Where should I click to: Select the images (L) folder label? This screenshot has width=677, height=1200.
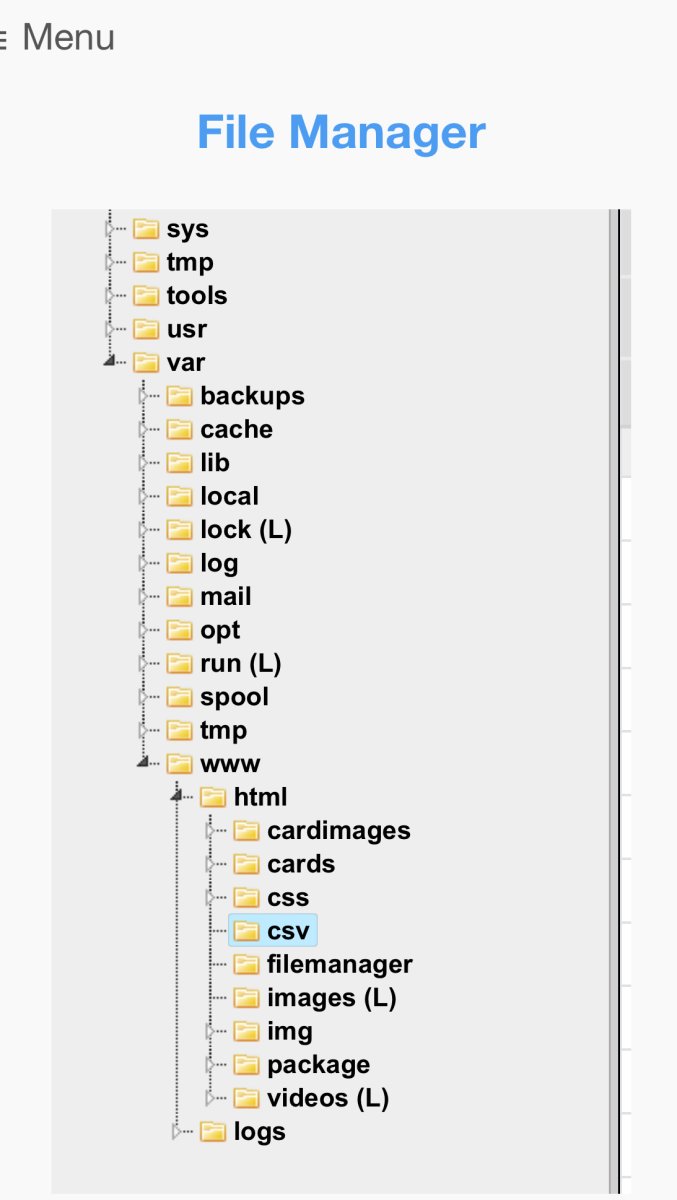(x=332, y=998)
